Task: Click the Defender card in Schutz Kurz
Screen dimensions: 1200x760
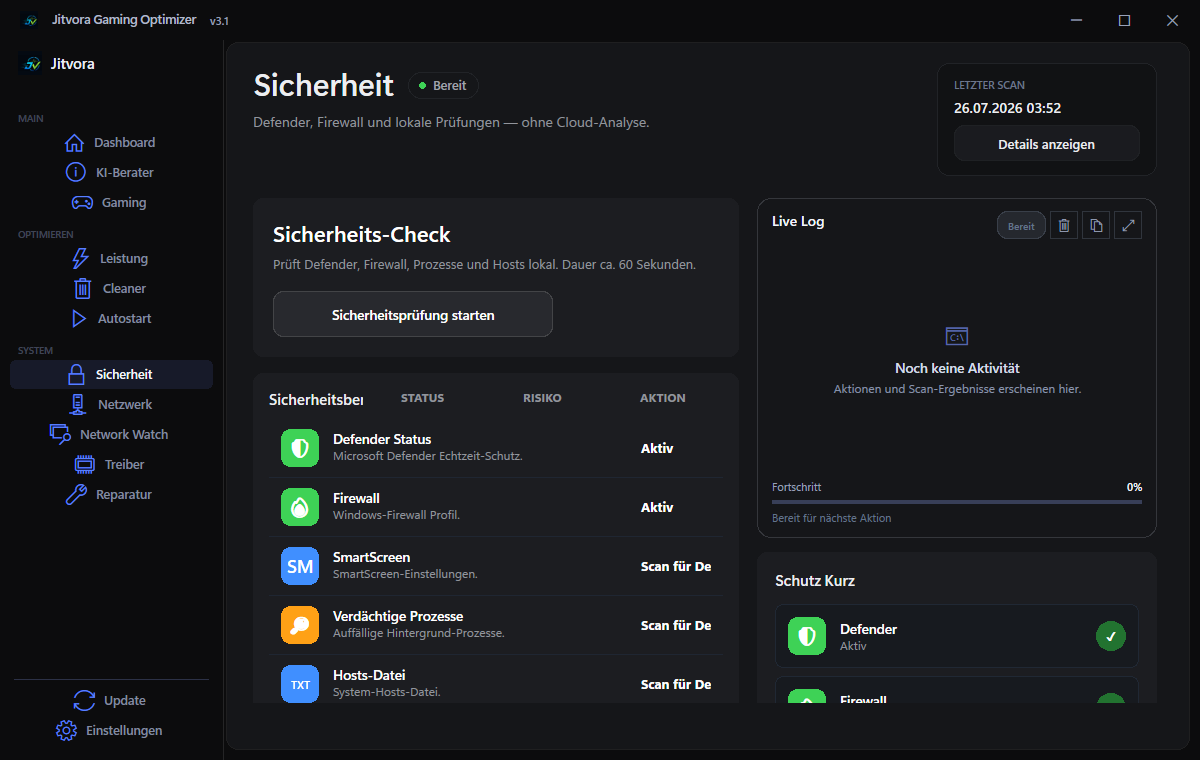Action: (x=957, y=636)
